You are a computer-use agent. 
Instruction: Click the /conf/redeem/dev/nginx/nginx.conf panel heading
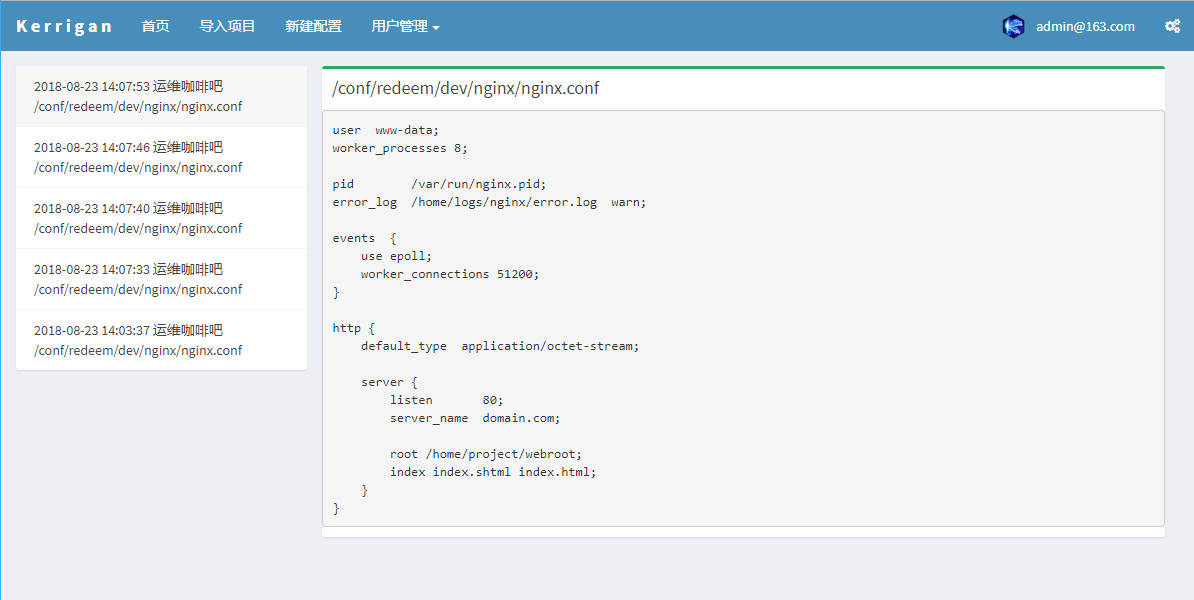(466, 88)
